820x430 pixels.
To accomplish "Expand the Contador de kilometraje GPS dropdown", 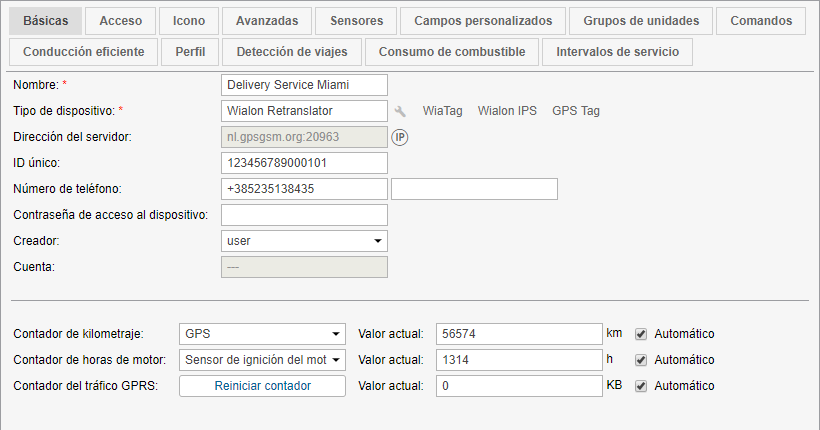I will pos(262,334).
